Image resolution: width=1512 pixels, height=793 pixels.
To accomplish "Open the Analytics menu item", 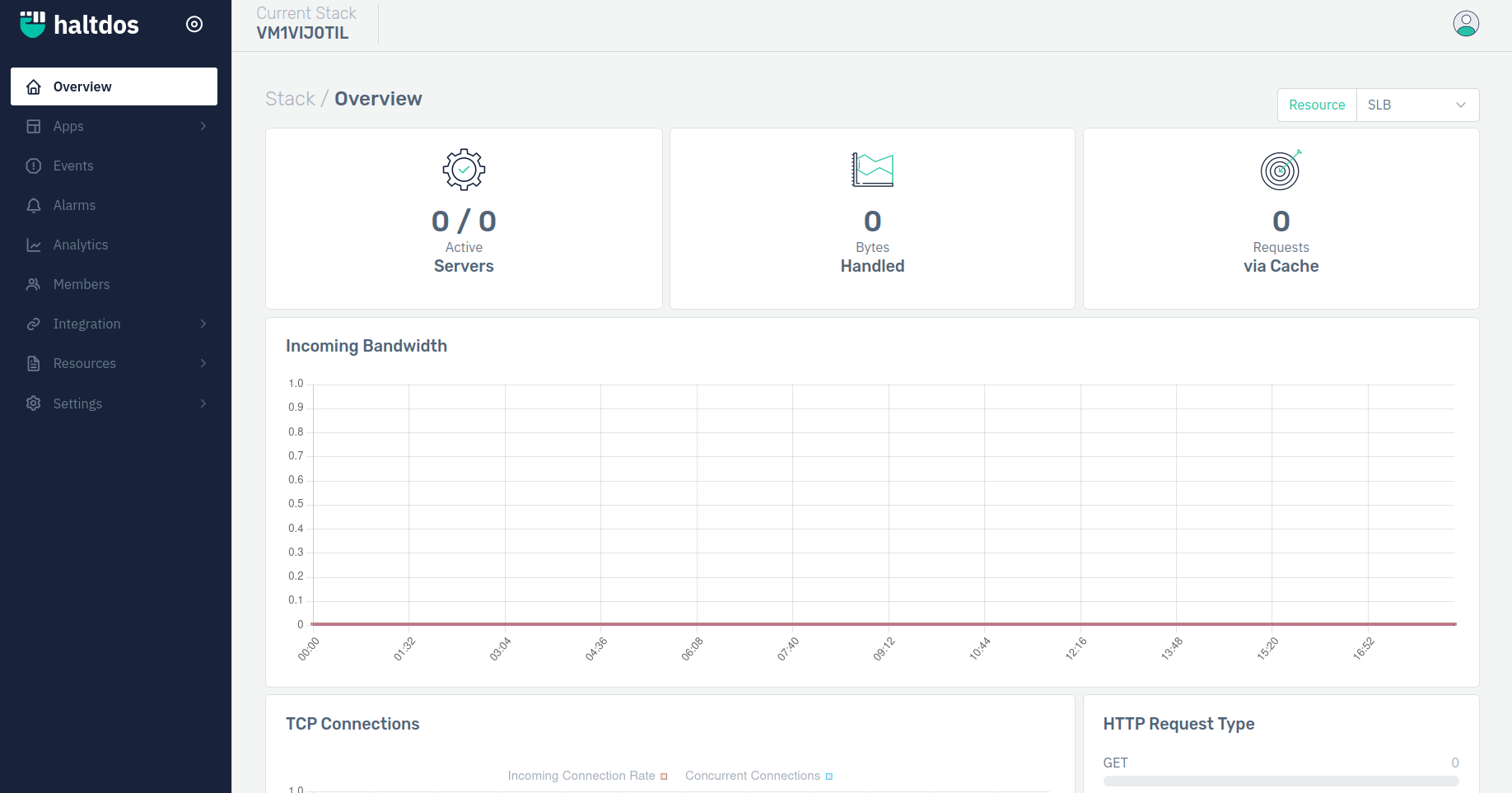I will click(81, 245).
